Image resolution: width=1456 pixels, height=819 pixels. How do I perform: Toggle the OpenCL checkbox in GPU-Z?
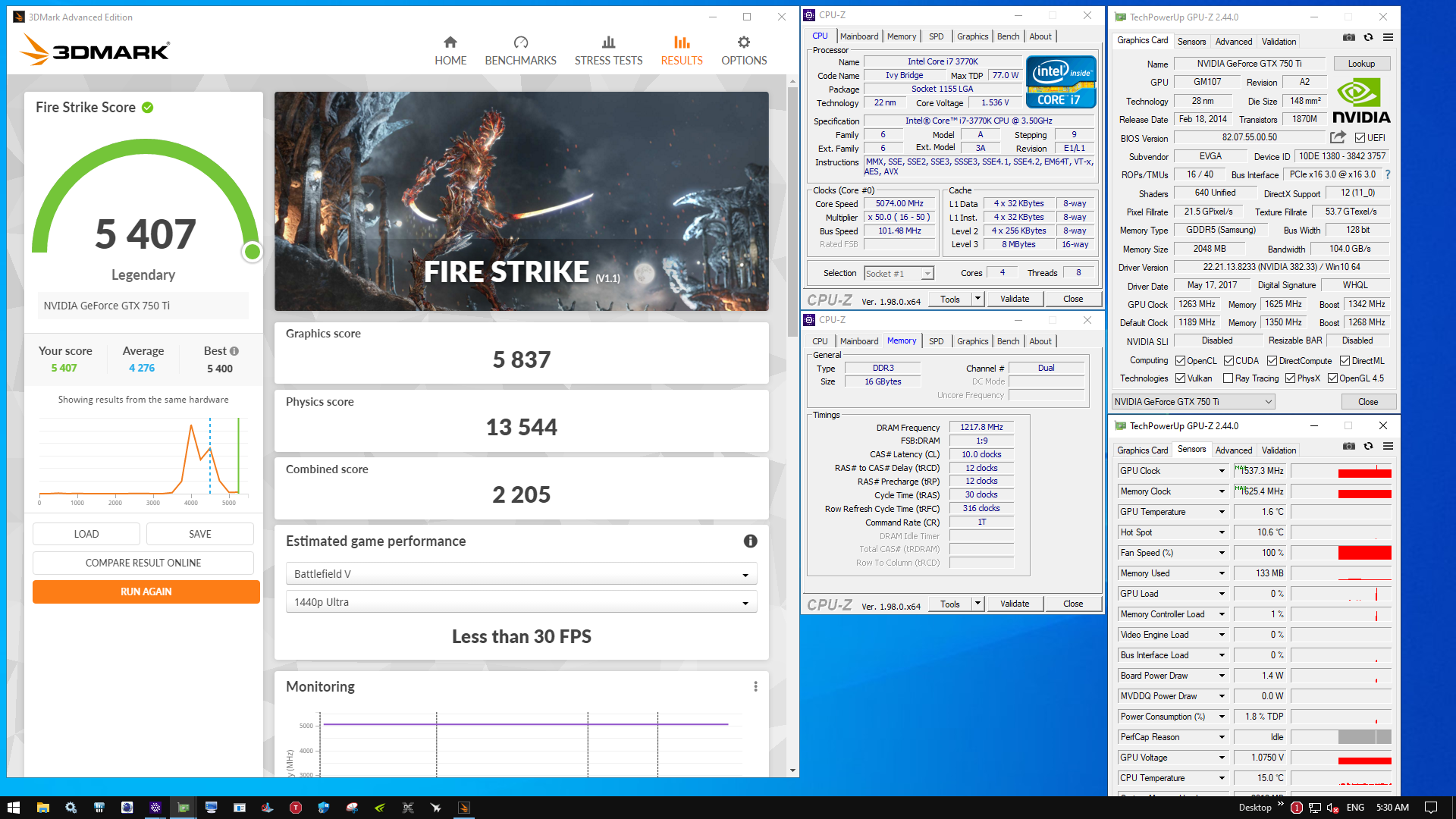[1180, 361]
